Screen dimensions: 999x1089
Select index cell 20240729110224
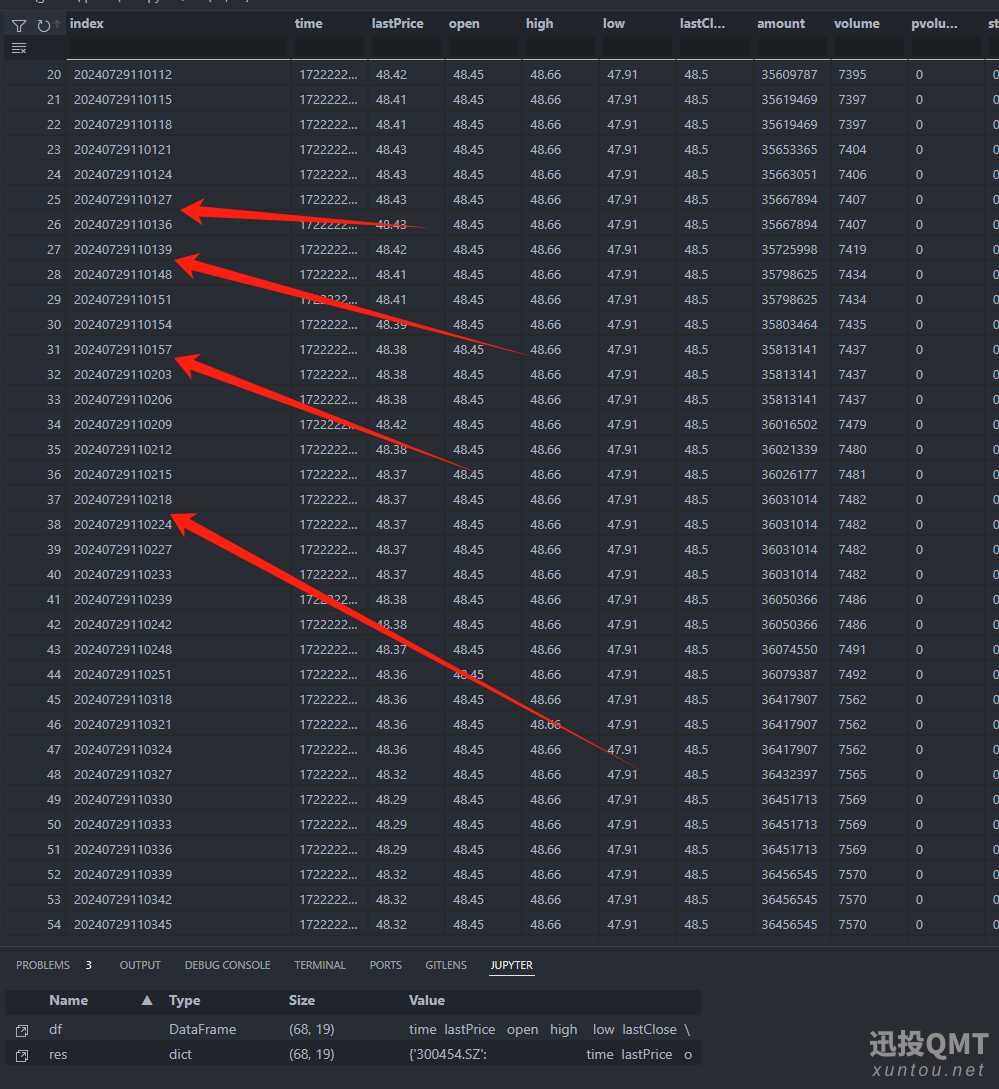[x=123, y=524]
